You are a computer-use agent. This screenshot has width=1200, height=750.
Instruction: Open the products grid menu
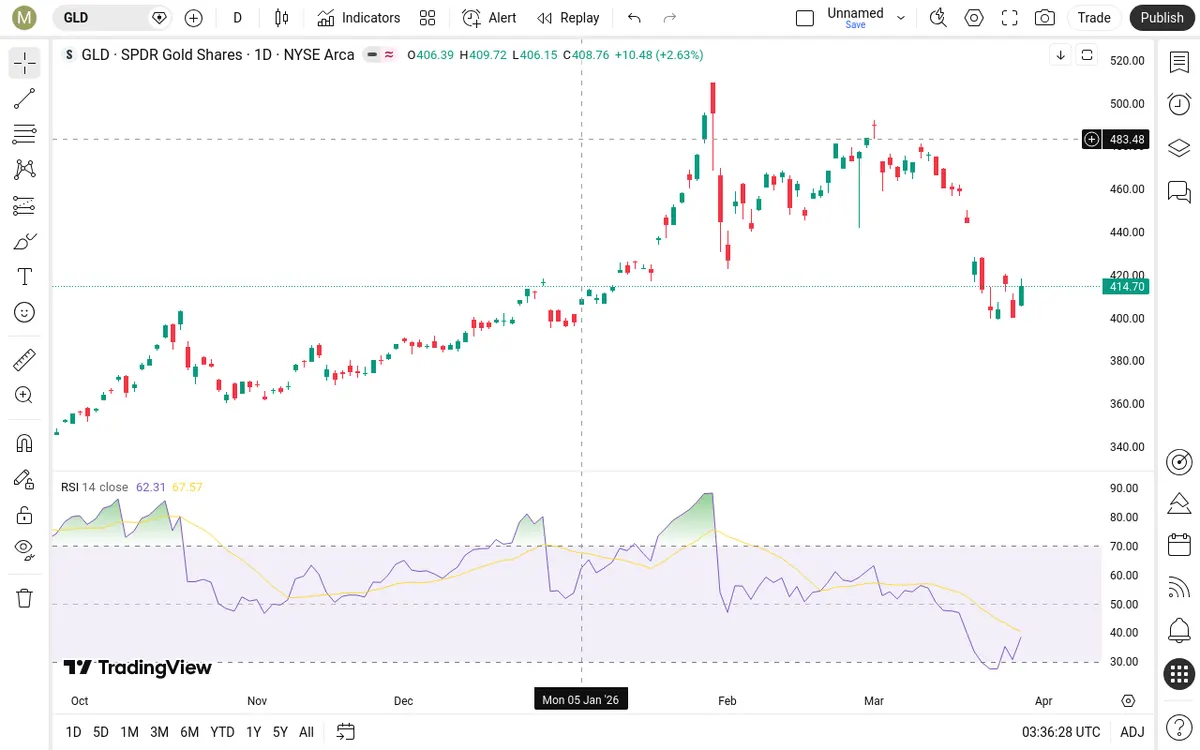tap(1179, 674)
